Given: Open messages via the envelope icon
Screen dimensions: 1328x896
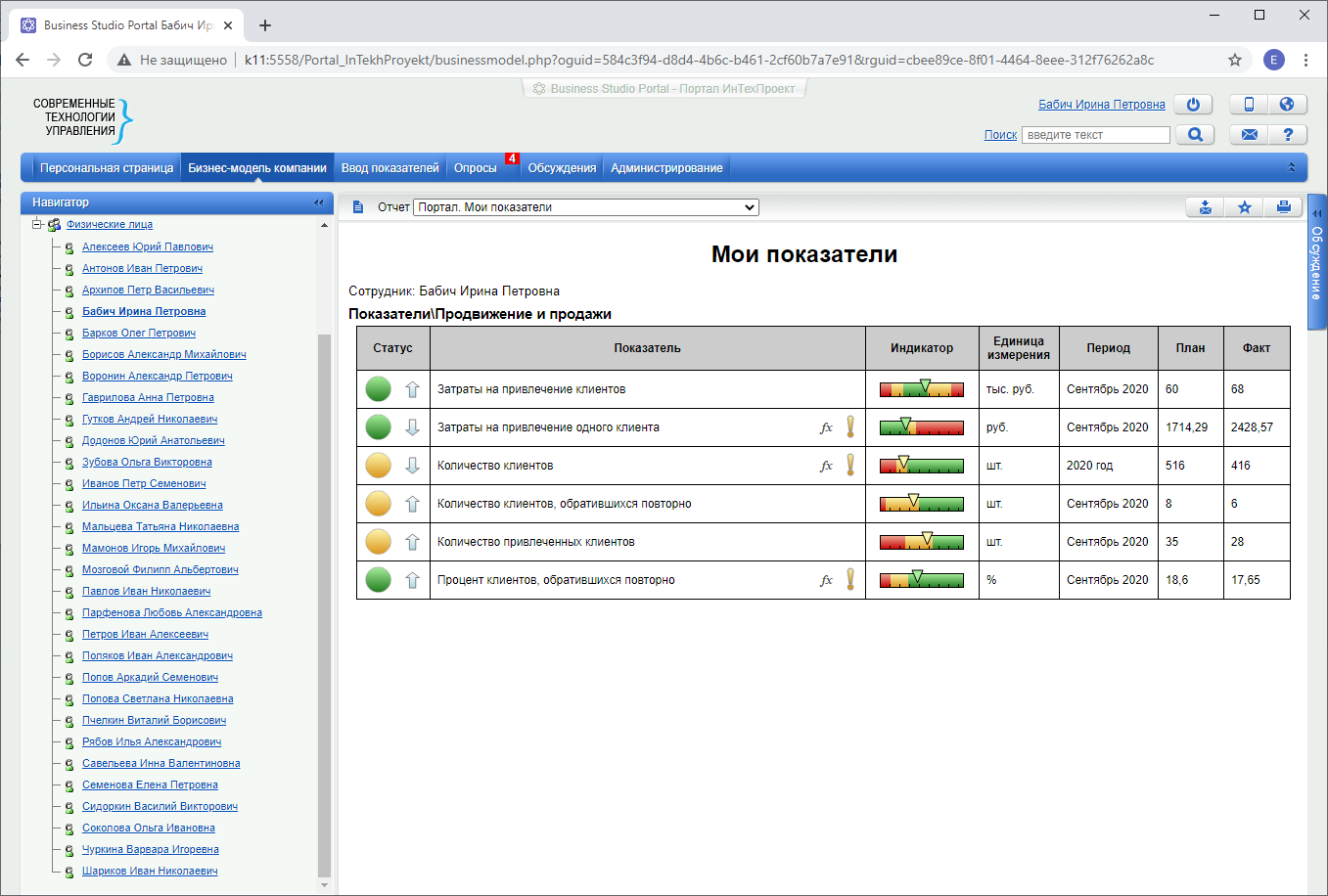Looking at the screenshot, I should point(1249,135).
